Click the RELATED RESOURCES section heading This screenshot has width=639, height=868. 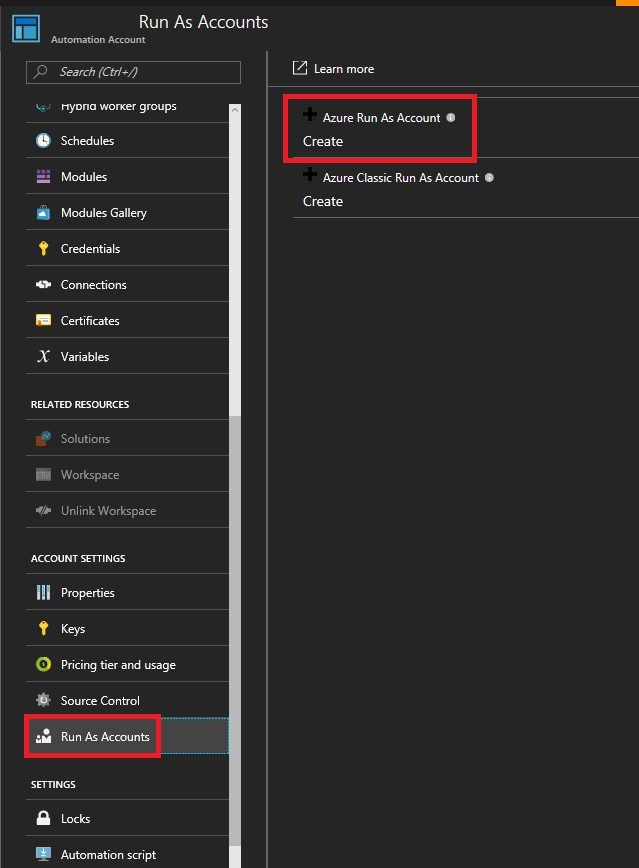pyautogui.click(x=80, y=405)
